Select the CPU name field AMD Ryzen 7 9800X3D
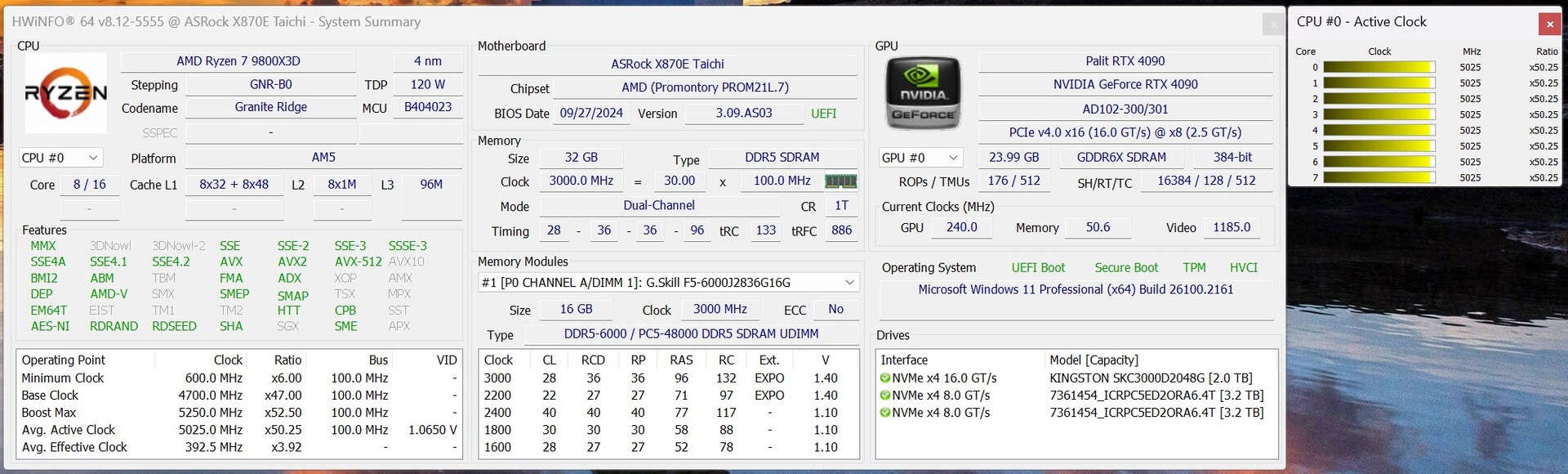 click(x=238, y=61)
